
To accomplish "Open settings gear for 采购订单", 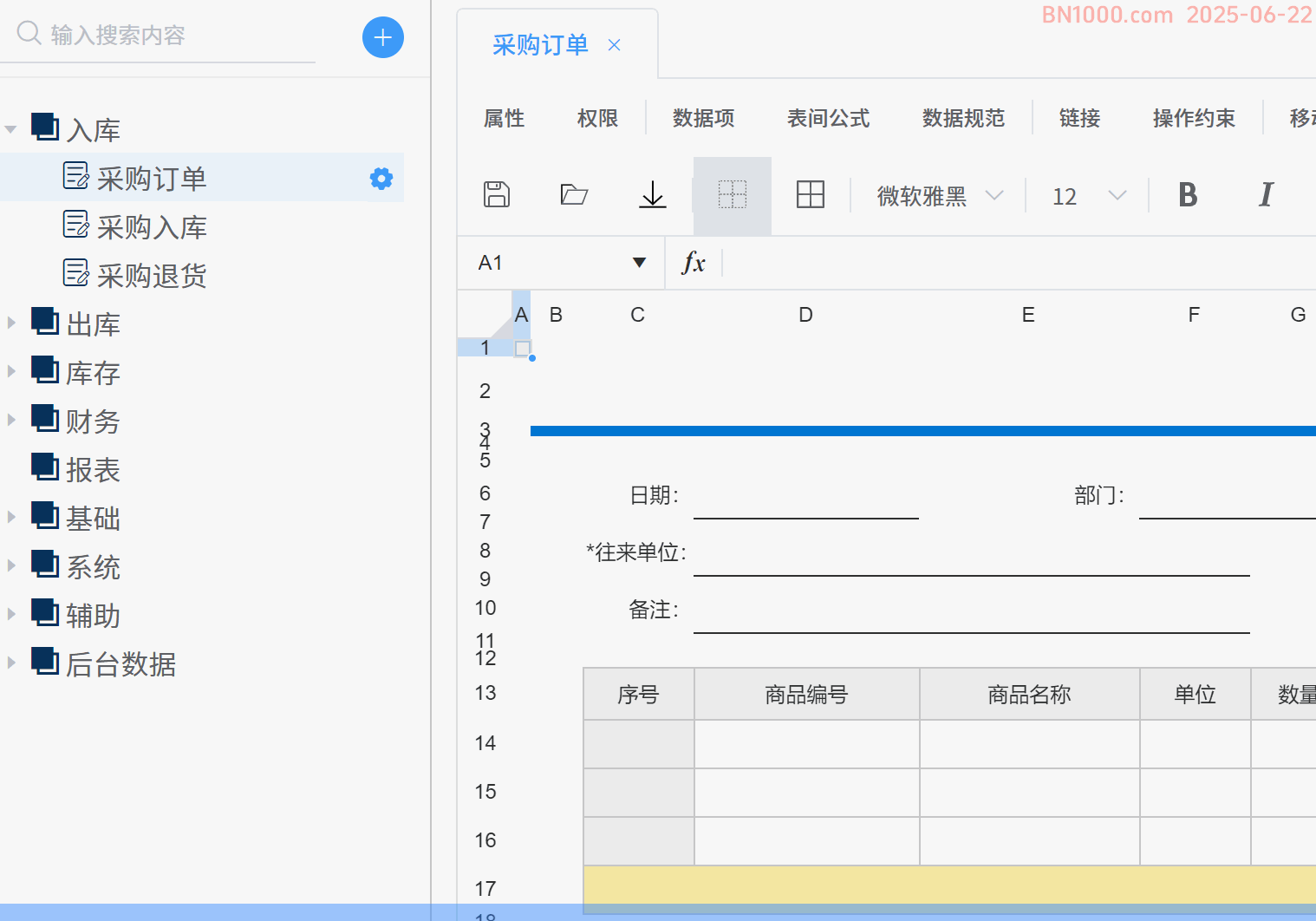I will tap(381, 179).
